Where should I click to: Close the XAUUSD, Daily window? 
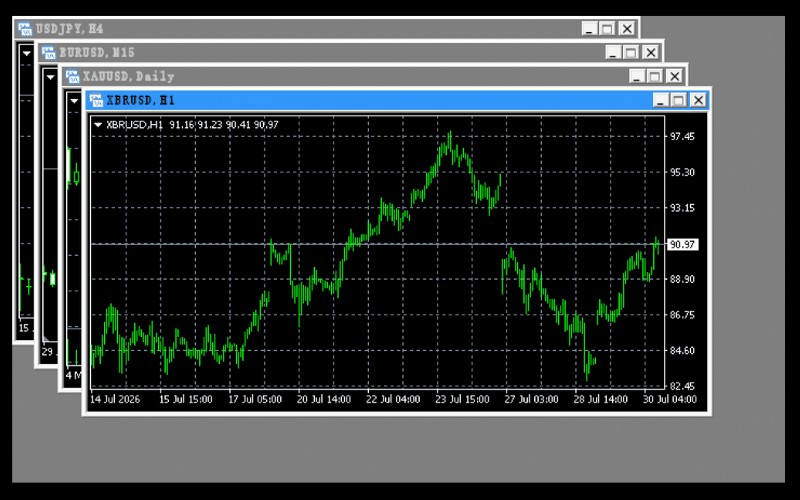(674, 76)
